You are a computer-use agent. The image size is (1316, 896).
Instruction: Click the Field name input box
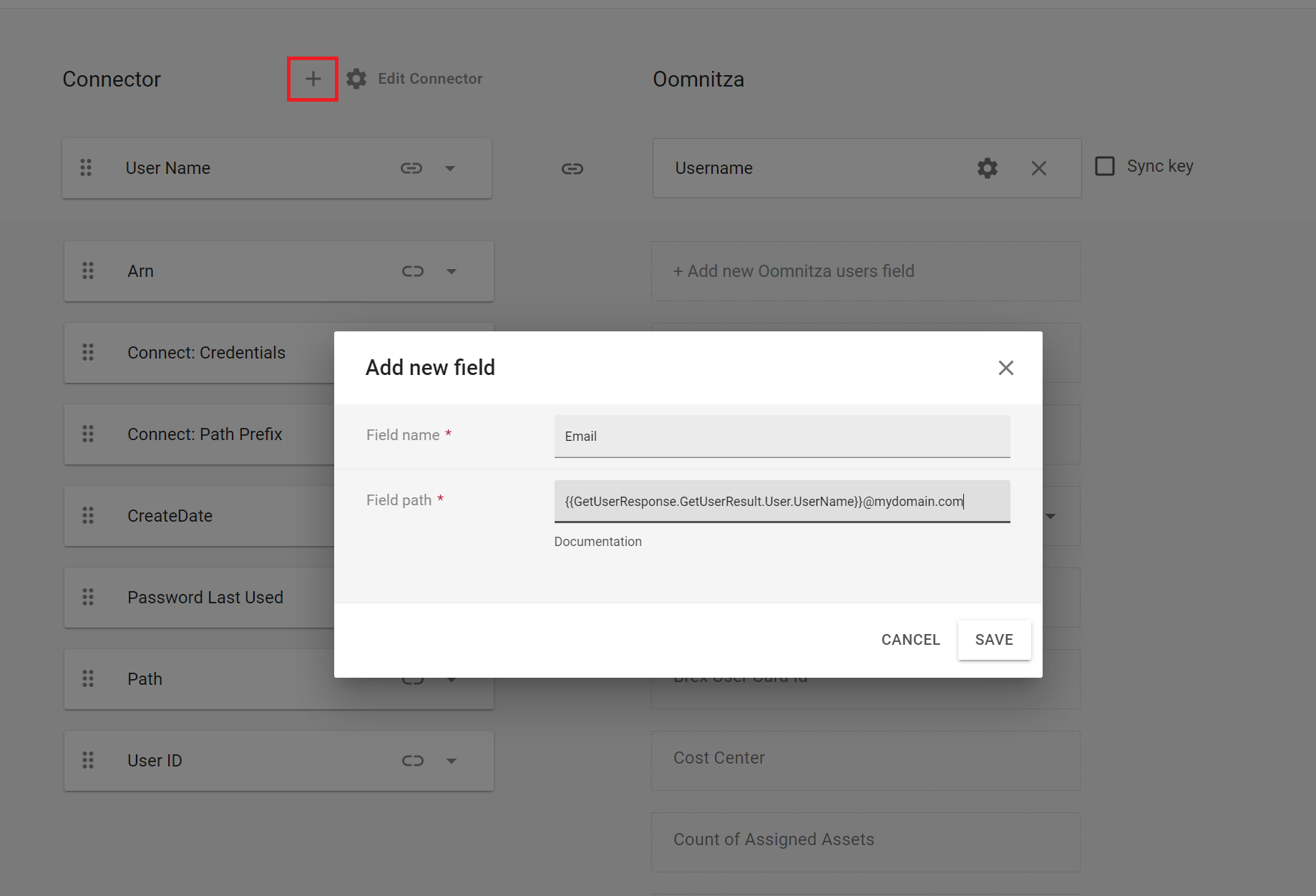click(x=782, y=436)
